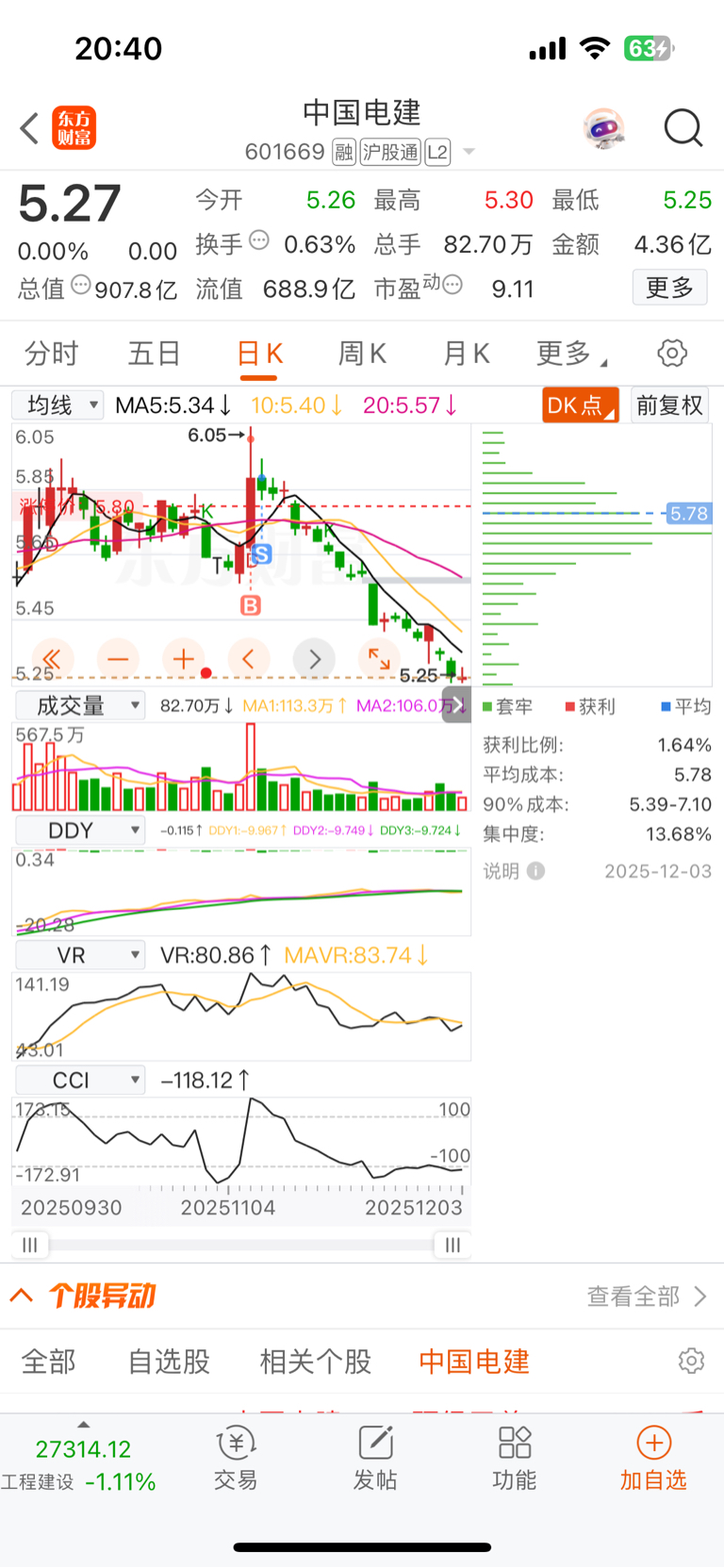Tap the 融 margin badge
The image size is (724, 1568).
[344, 152]
